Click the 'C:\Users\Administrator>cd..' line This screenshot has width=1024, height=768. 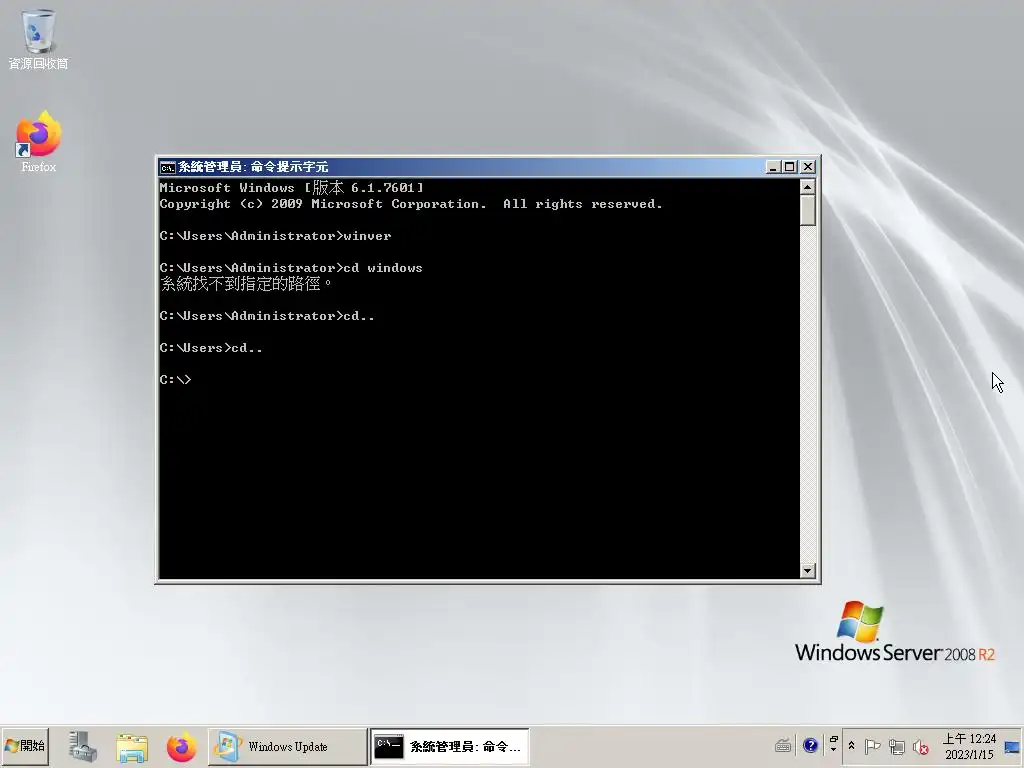[x=267, y=315]
